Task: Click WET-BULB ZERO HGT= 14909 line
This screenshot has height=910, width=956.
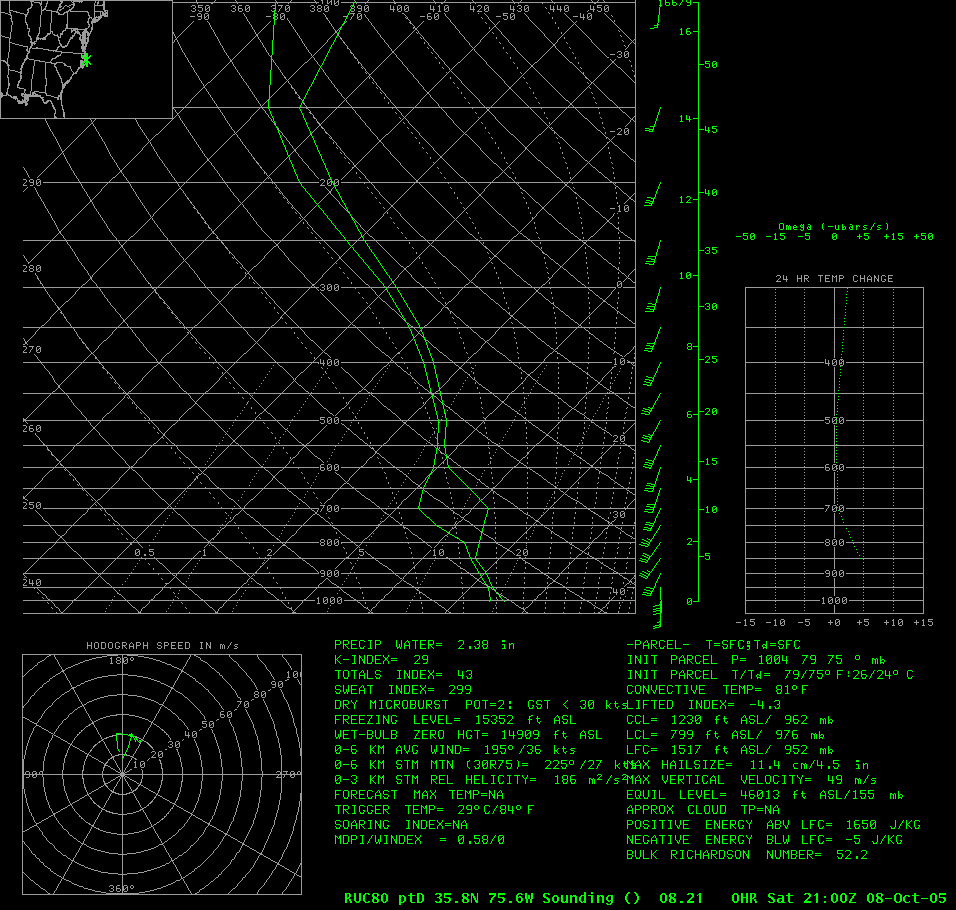Action: 468,734
